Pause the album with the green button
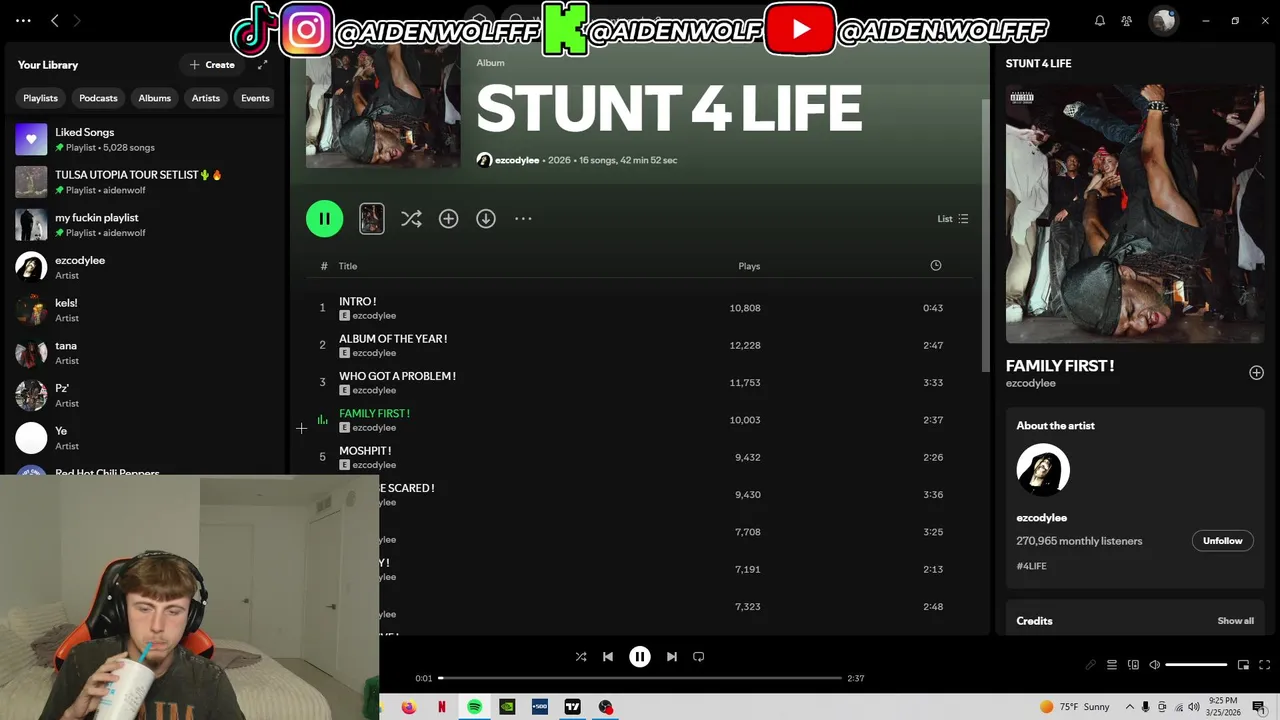Viewport: 1280px width, 720px height. pyautogui.click(x=324, y=218)
